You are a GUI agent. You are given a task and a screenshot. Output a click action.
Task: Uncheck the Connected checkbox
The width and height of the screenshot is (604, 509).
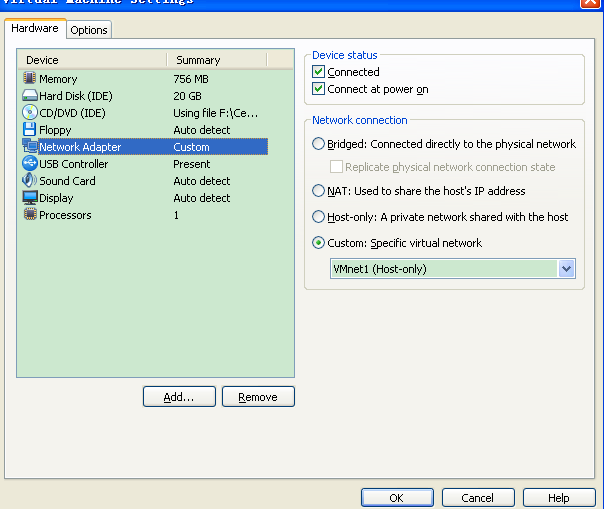click(x=318, y=72)
